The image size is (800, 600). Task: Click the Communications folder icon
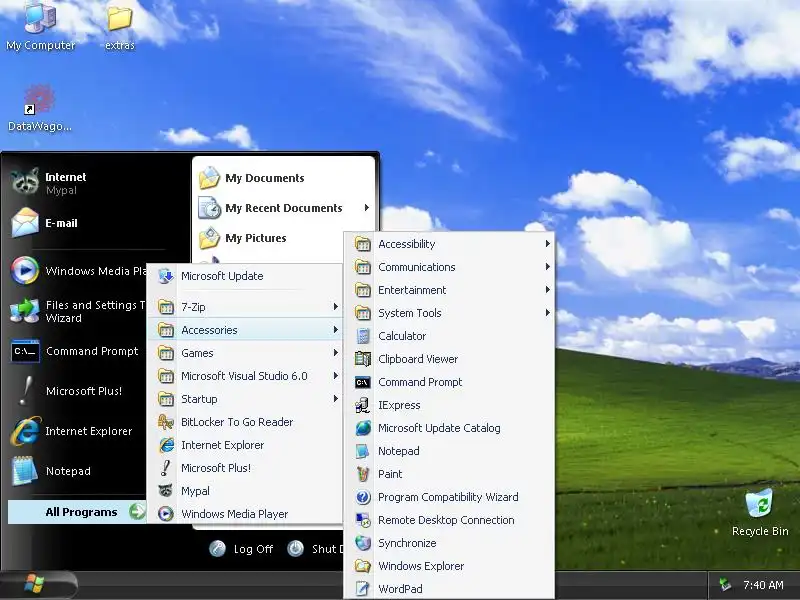tap(363, 267)
